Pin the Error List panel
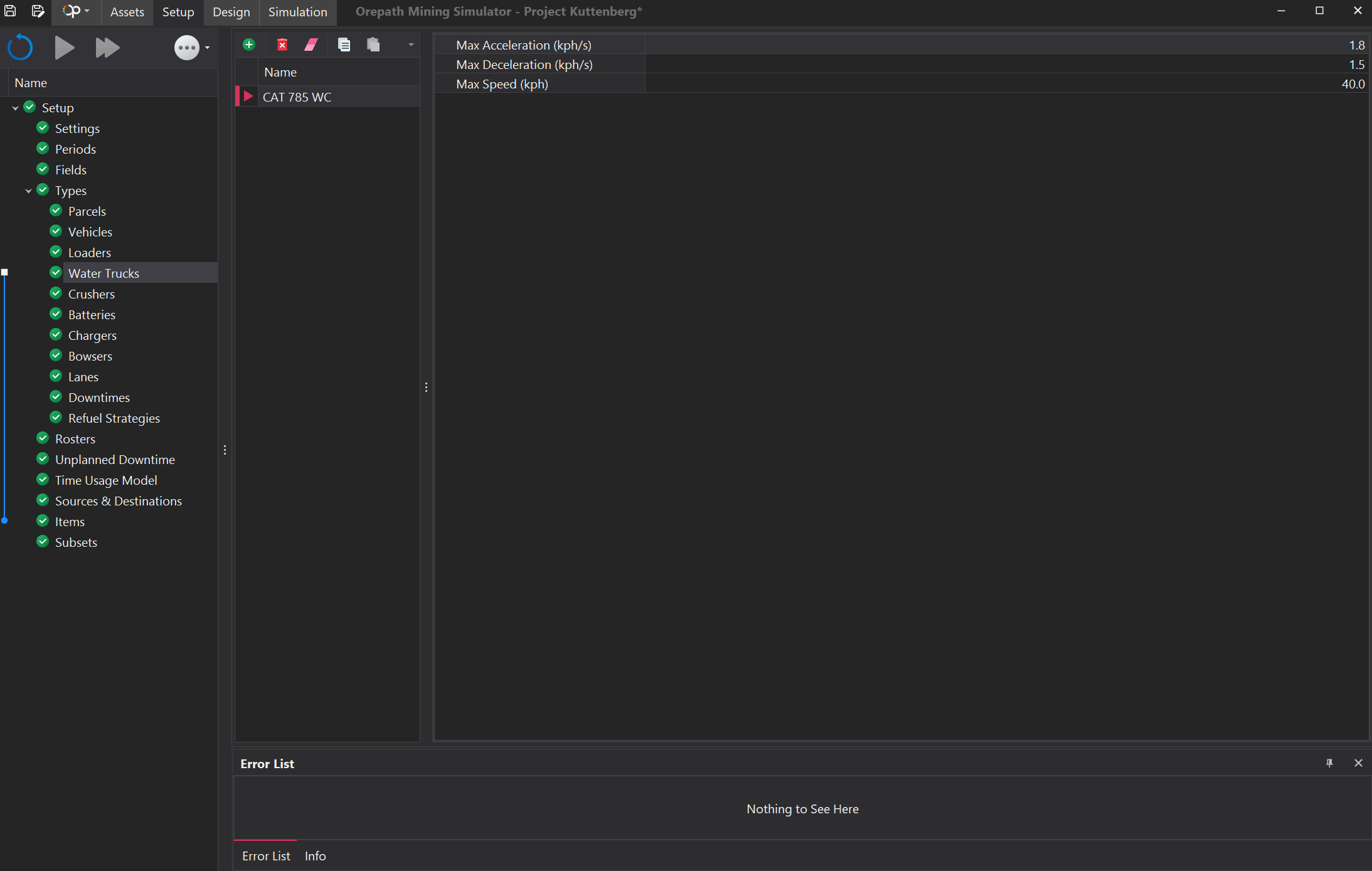Screen dimensions: 1372x871 coord(1329,763)
